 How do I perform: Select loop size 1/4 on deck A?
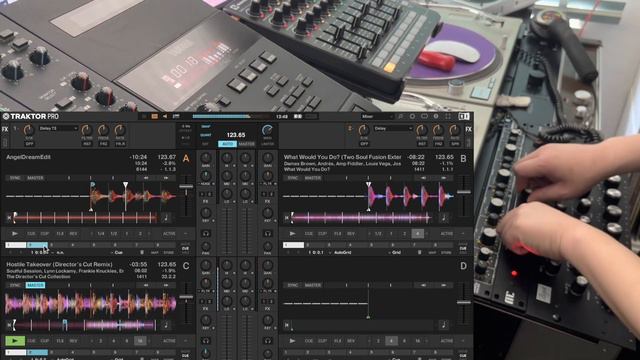[100, 234]
